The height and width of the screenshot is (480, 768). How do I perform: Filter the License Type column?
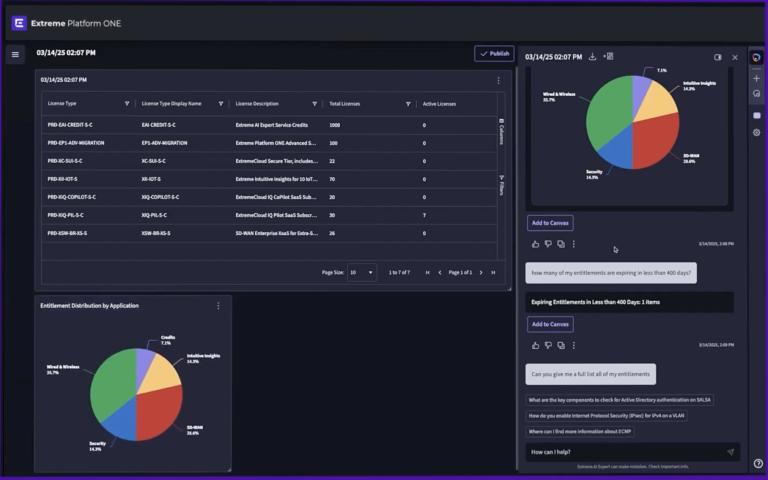point(127,104)
